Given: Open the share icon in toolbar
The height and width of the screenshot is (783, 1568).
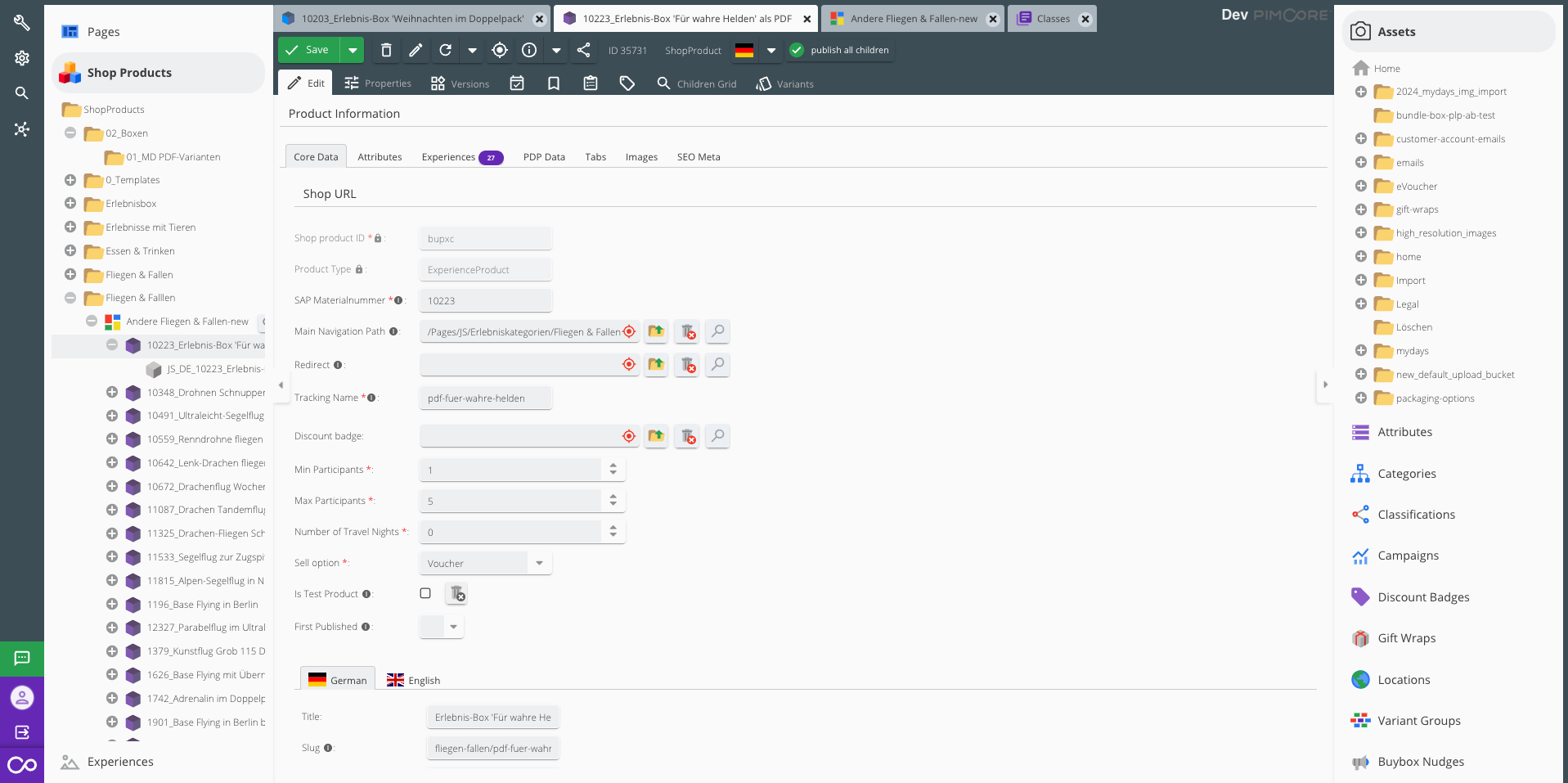Looking at the screenshot, I should (583, 51).
